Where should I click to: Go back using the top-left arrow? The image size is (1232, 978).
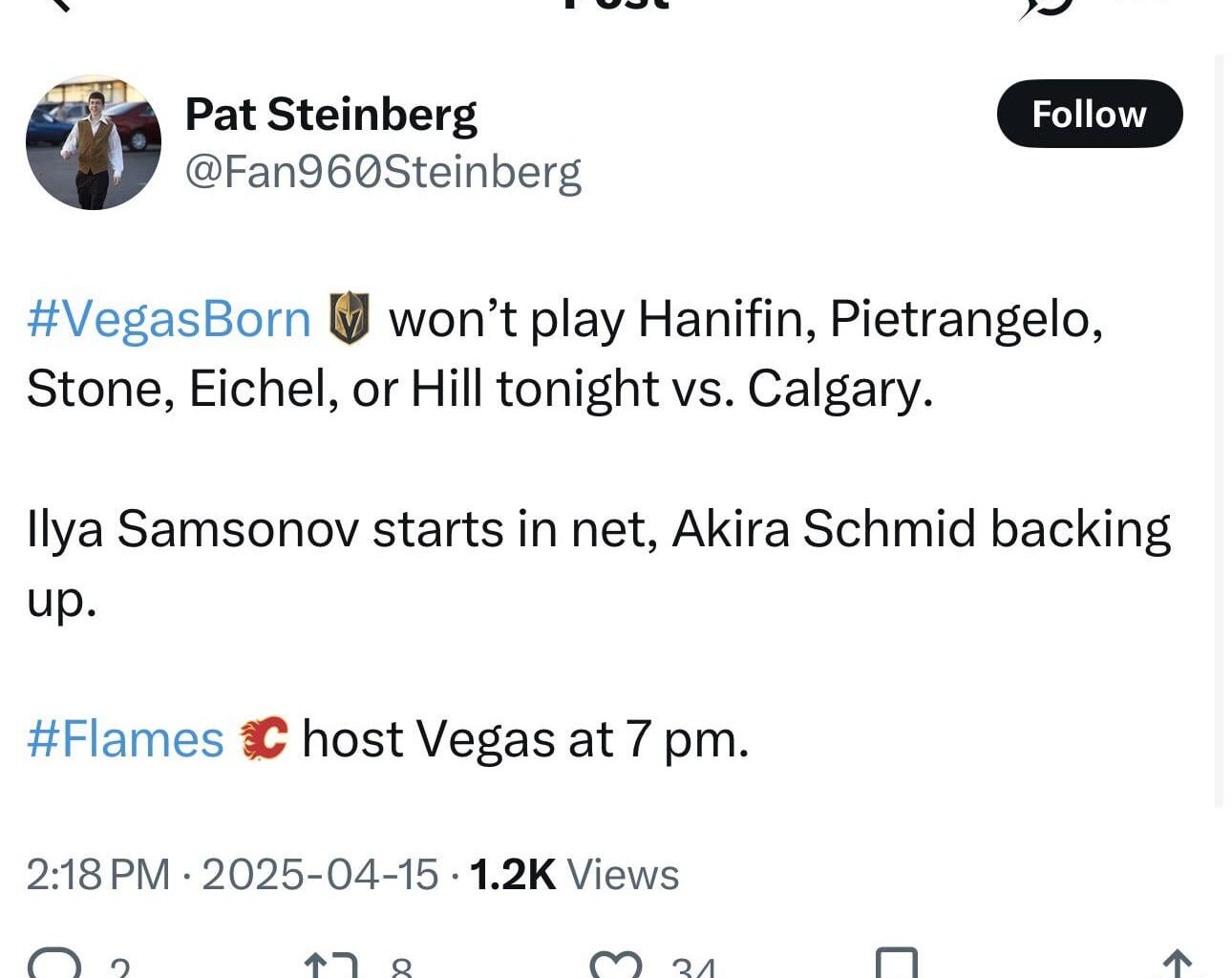coord(59,5)
